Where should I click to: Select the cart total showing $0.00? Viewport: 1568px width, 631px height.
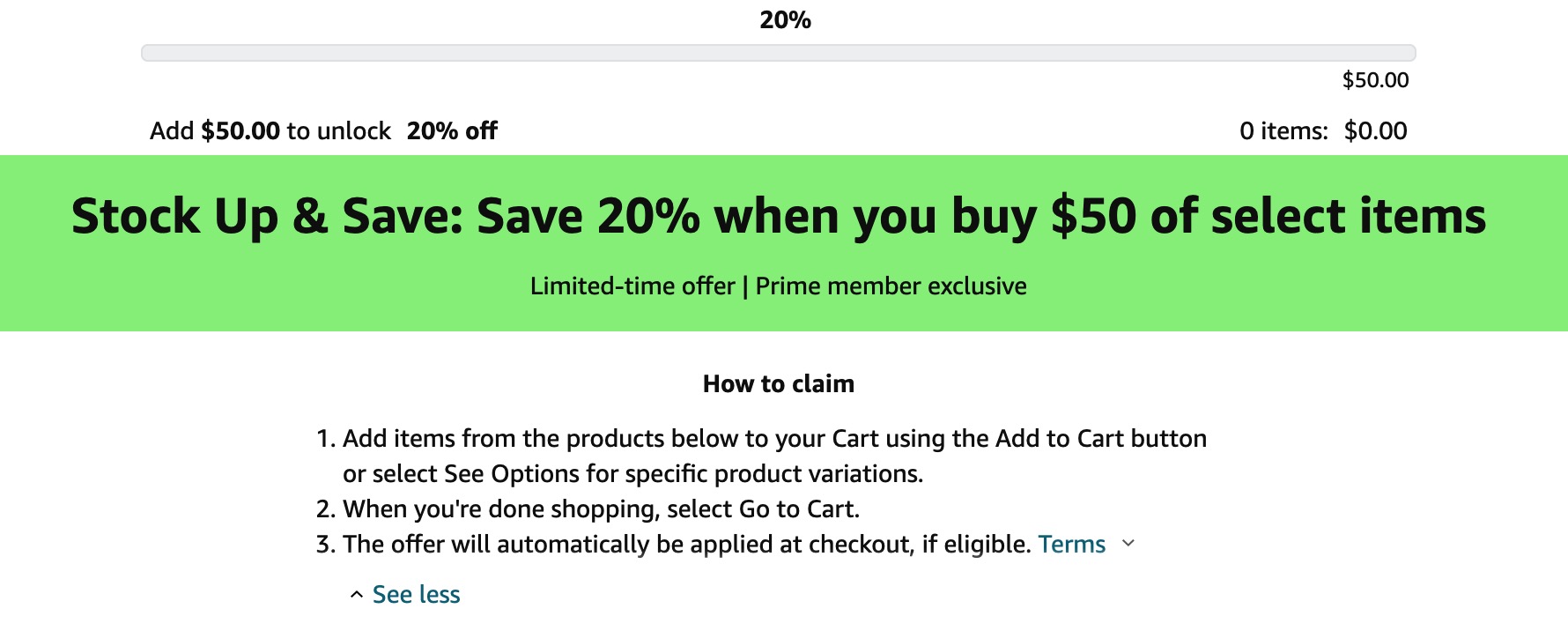(1374, 130)
